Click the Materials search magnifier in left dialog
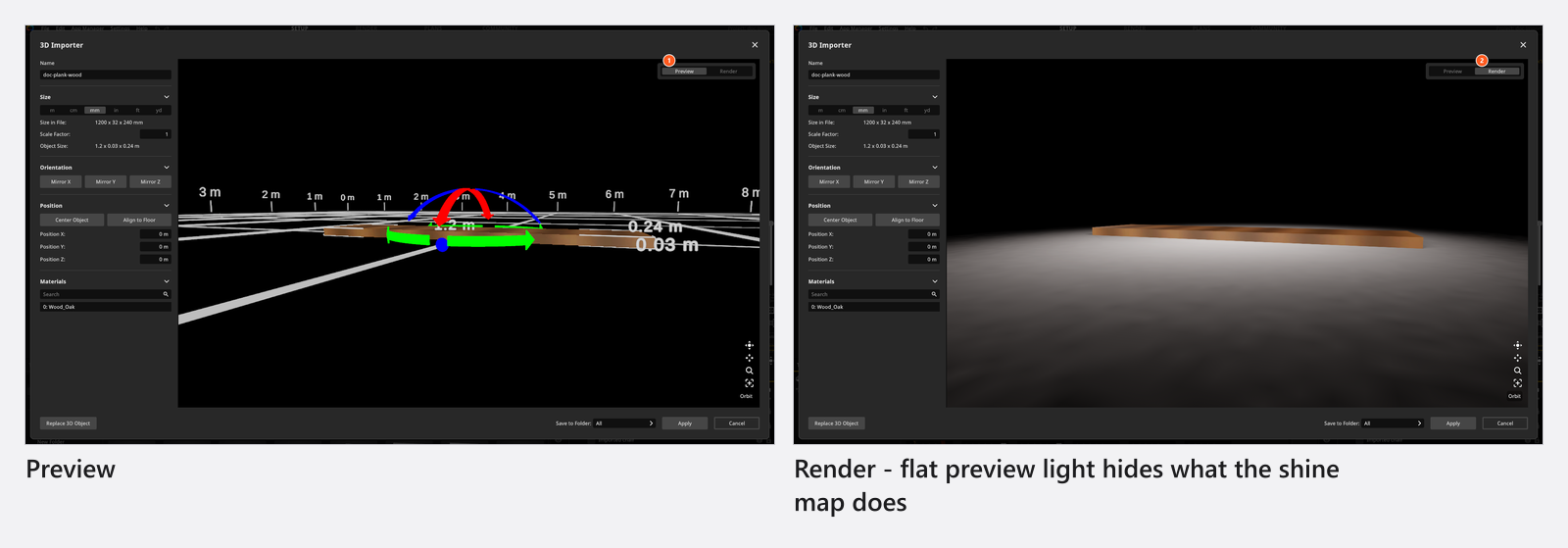 point(166,294)
